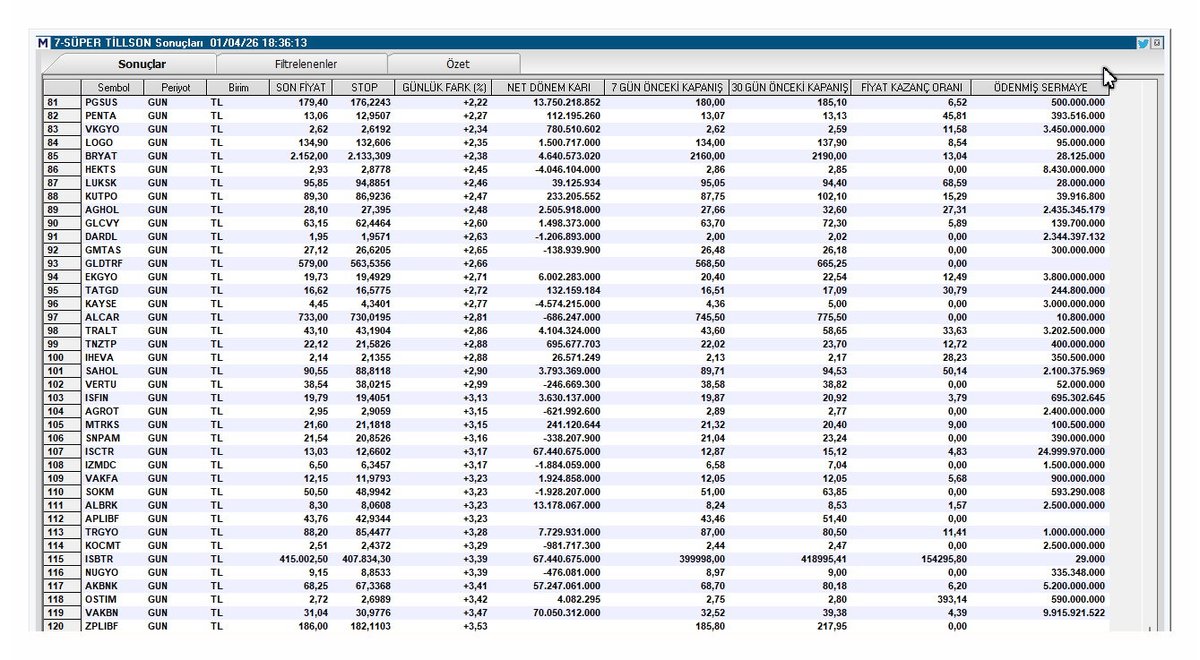
Task: Select the IZMDC symbol cell
Action: [113, 467]
